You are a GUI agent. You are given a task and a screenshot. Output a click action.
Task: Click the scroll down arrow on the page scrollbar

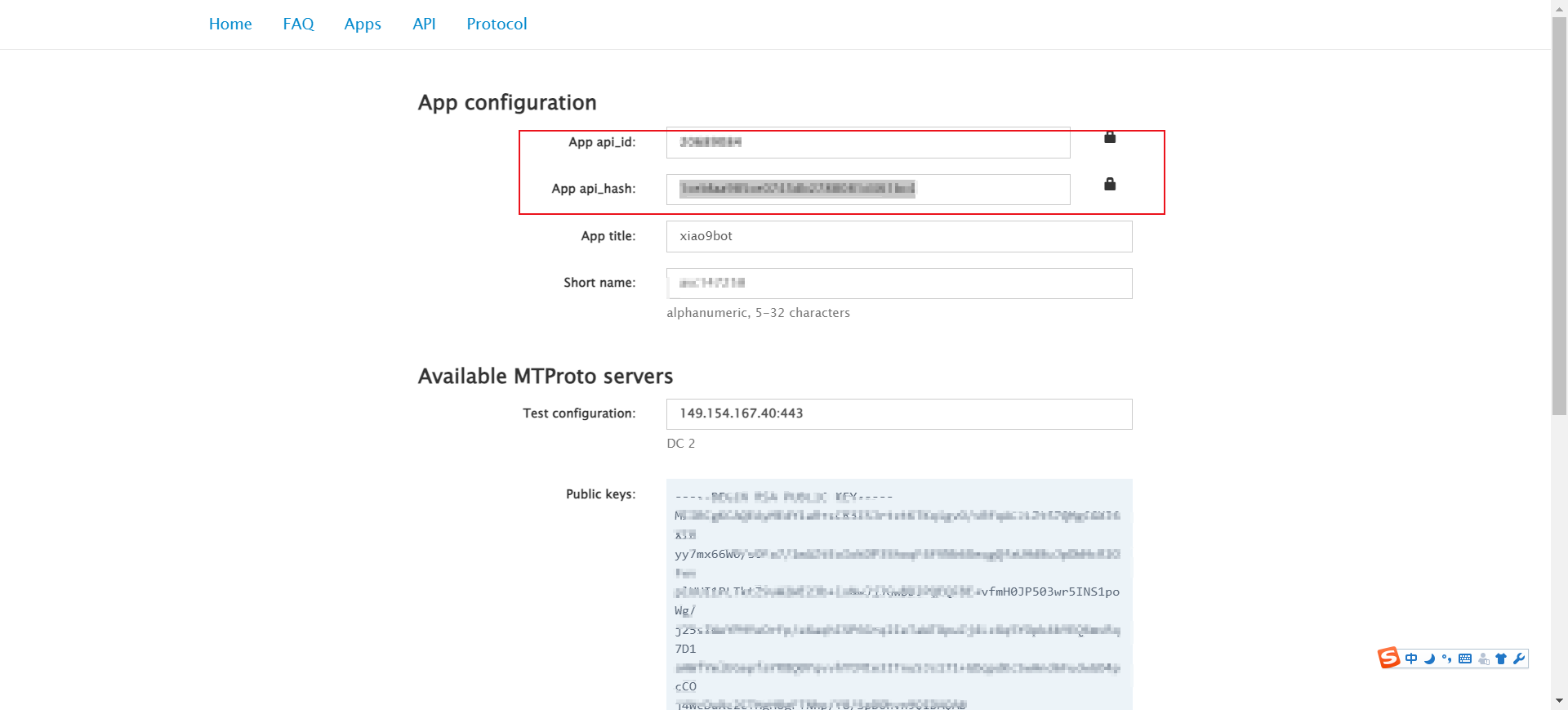pyautogui.click(x=1559, y=701)
